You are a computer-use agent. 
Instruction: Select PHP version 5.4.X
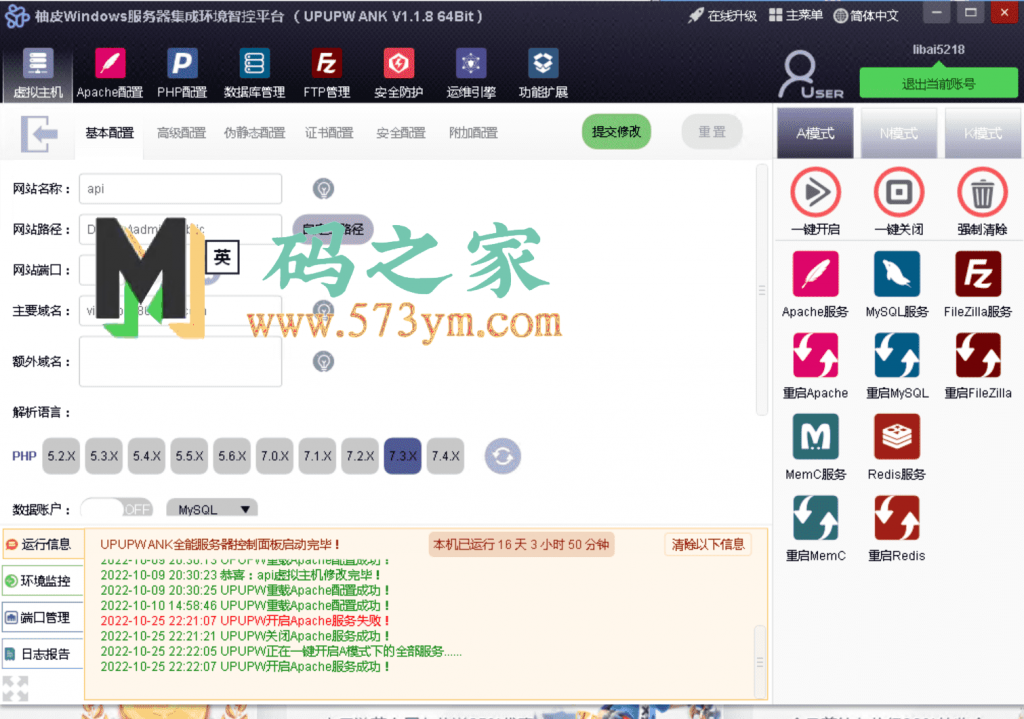pyautogui.click(x=147, y=456)
